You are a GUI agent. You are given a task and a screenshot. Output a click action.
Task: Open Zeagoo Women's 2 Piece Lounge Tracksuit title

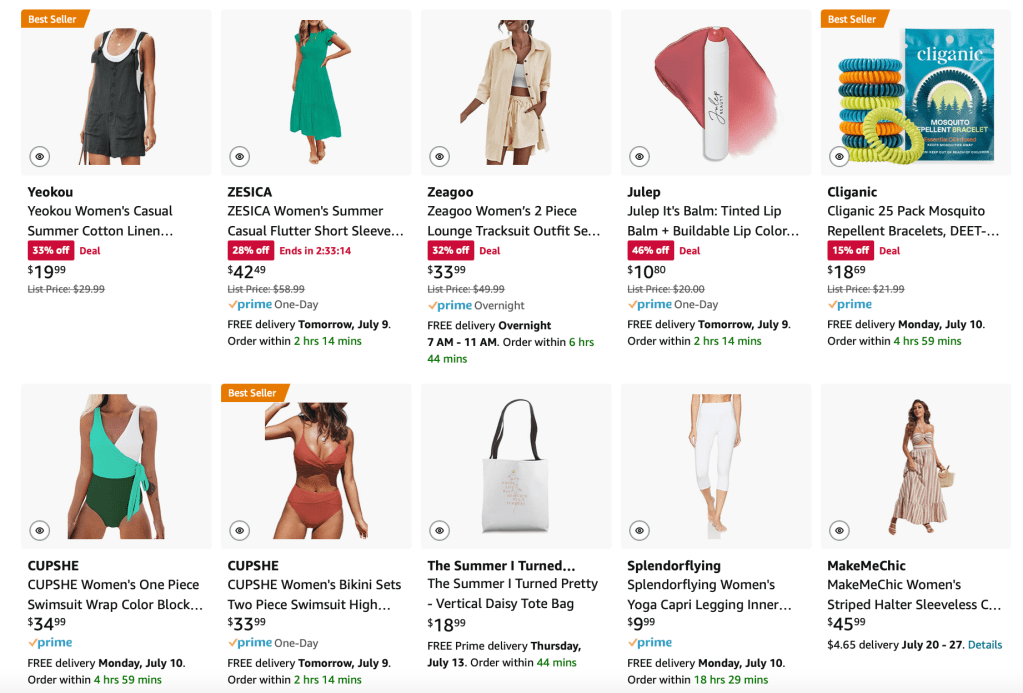(x=513, y=221)
